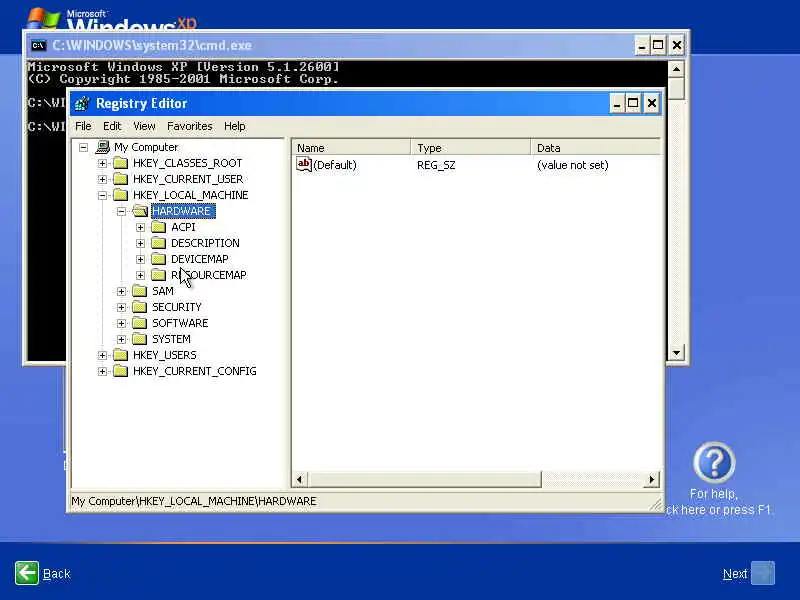Select the SOFTWARE key label
Viewport: 800px width, 600px height.
tap(180, 323)
